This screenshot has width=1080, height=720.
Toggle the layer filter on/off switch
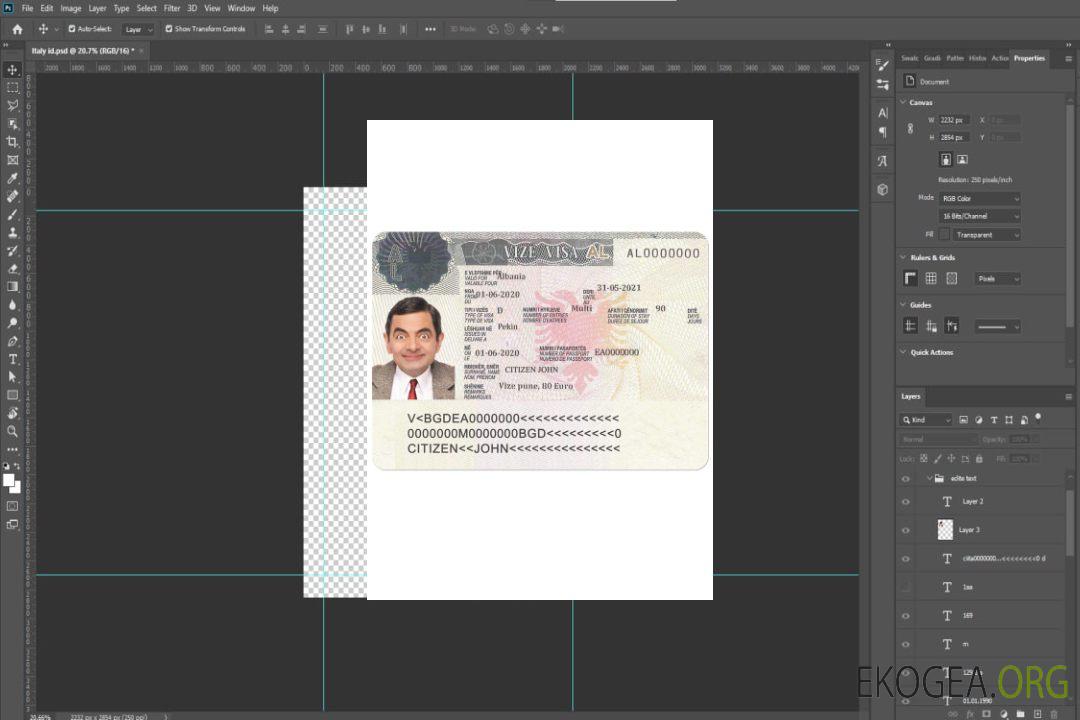[1038, 418]
